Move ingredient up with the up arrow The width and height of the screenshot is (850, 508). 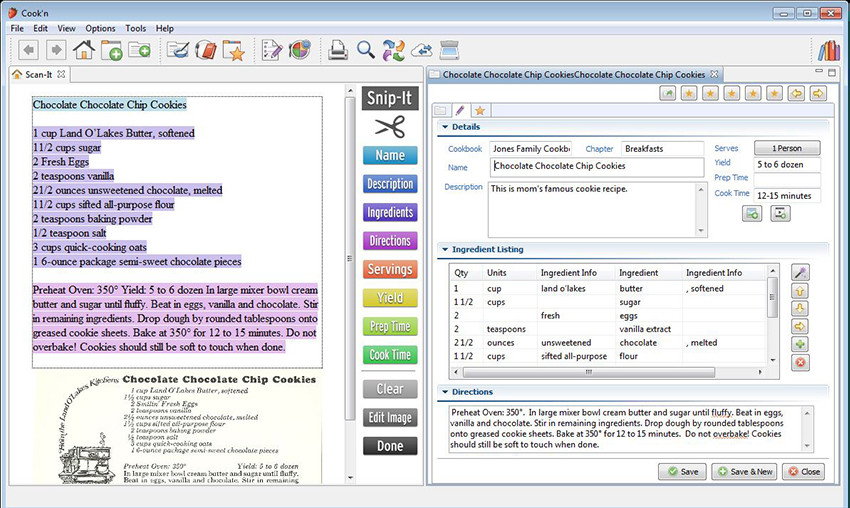coord(801,291)
